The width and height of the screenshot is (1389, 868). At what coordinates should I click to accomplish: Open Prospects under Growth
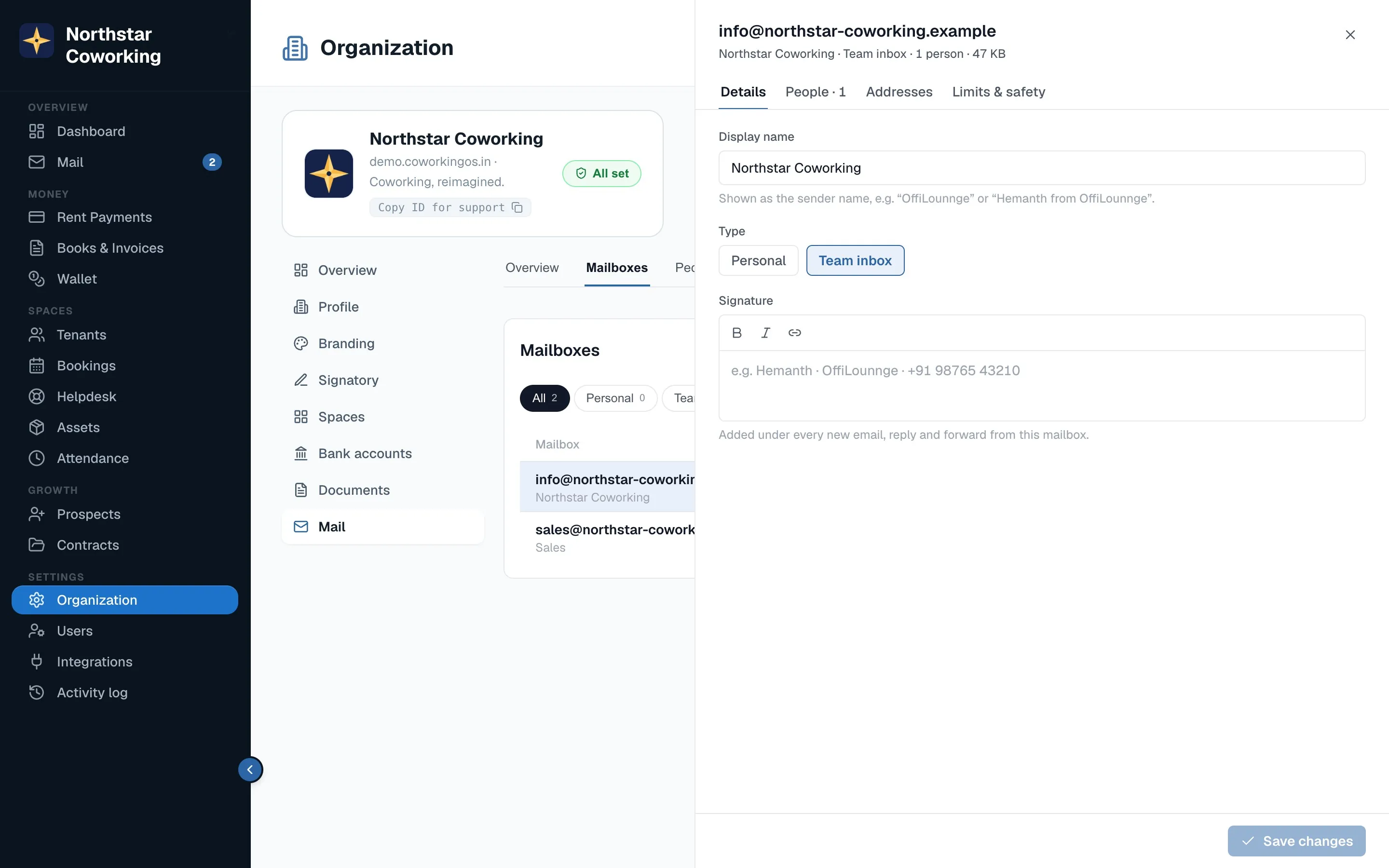point(124,515)
